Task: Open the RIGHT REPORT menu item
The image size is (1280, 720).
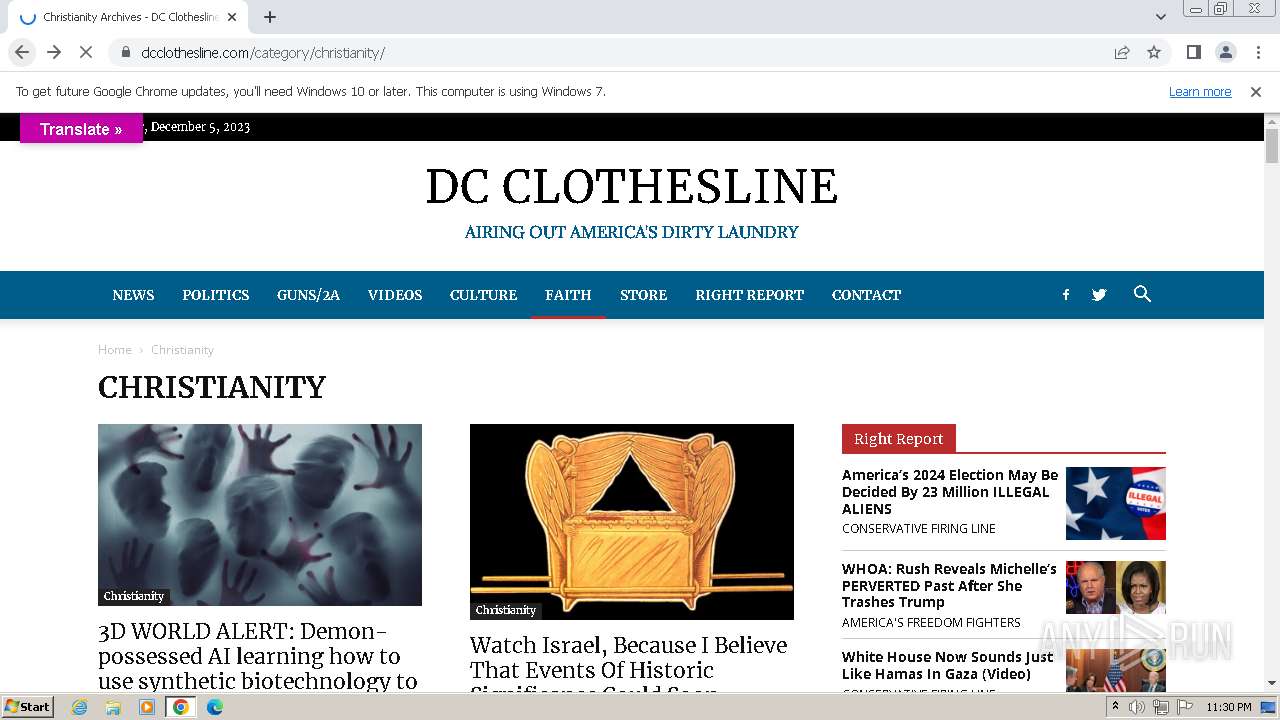Action: (750, 295)
